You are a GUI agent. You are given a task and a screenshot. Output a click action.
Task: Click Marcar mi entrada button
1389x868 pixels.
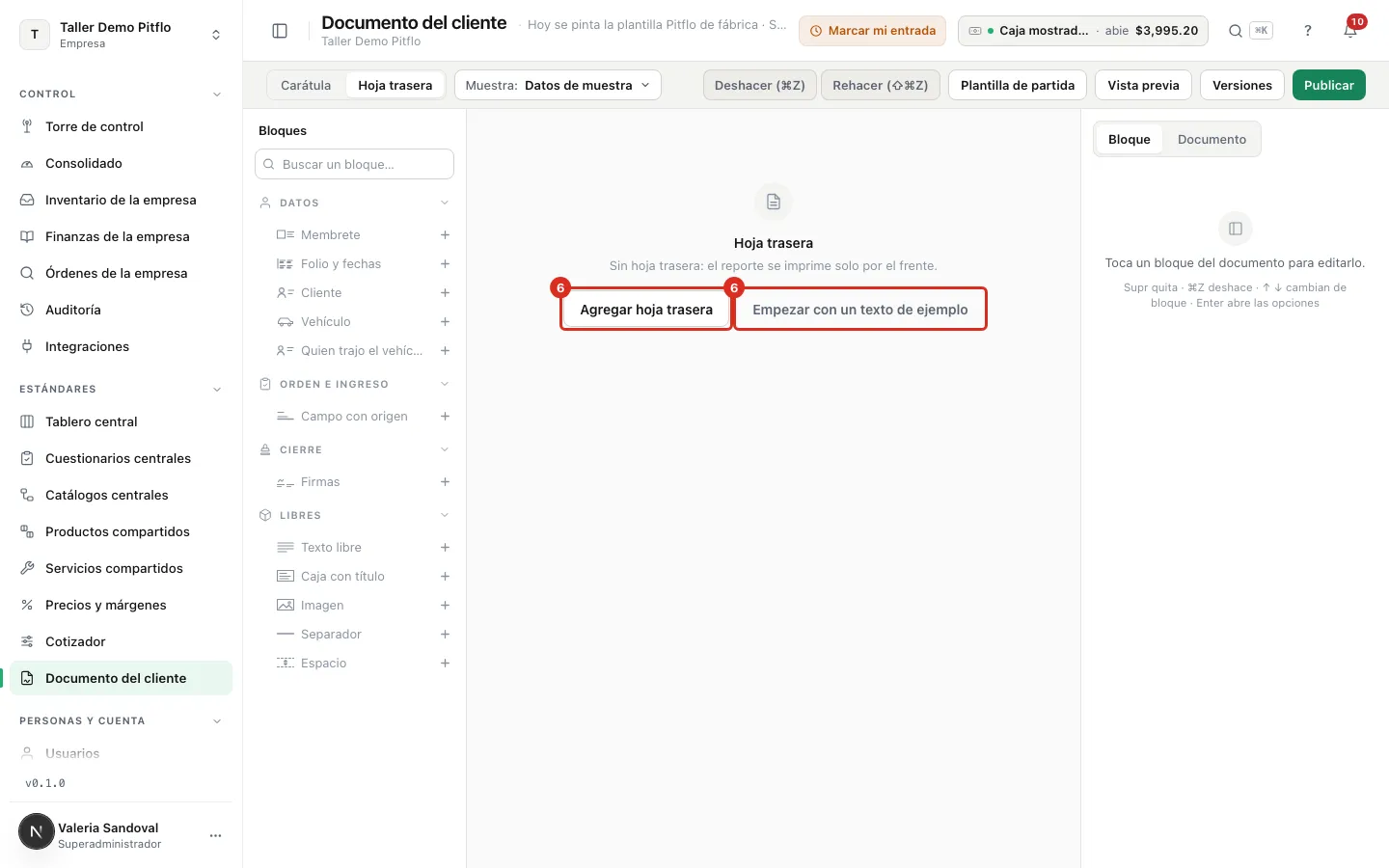(x=872, y=31)
